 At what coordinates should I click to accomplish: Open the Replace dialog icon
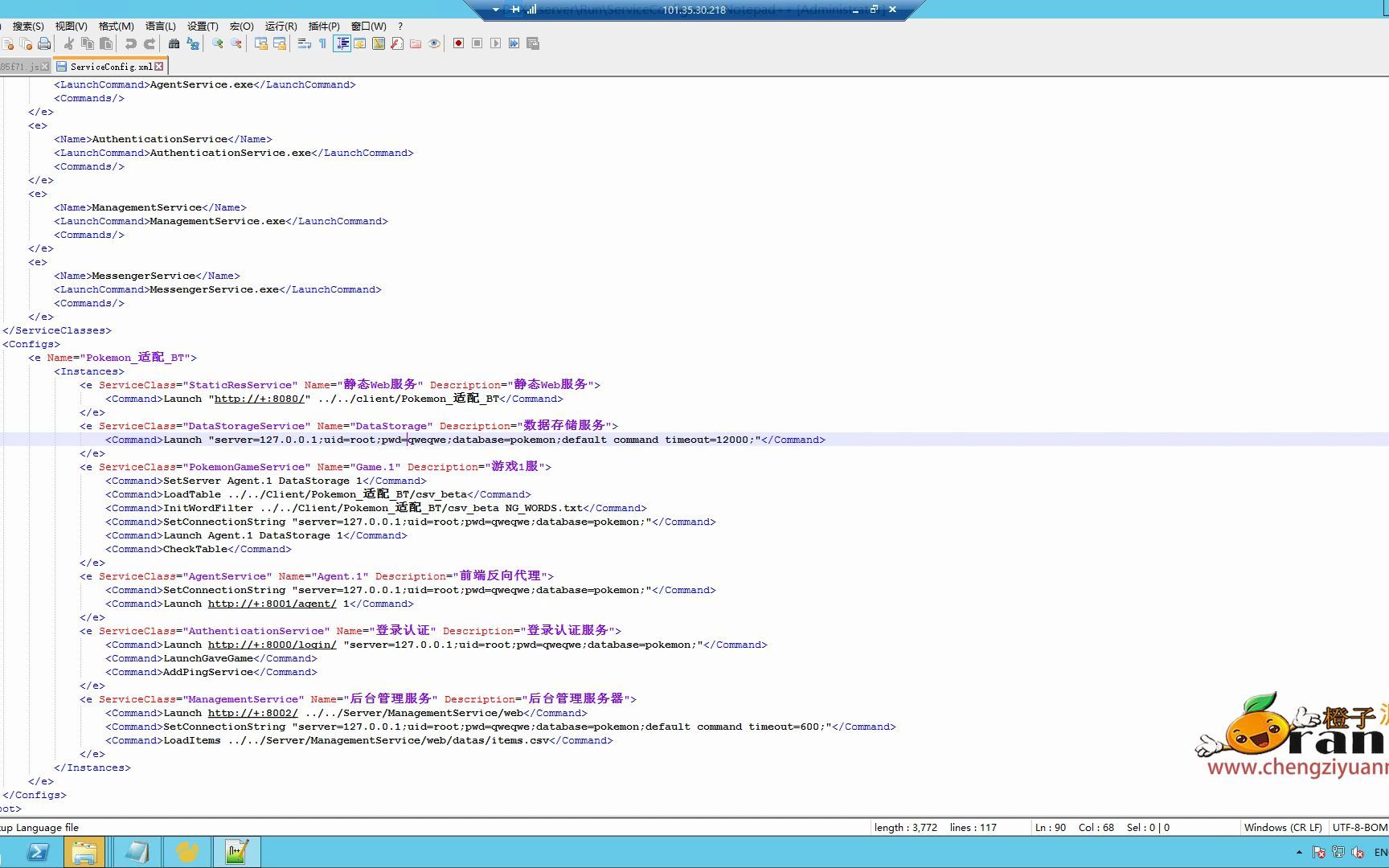[x=192, y=43]
